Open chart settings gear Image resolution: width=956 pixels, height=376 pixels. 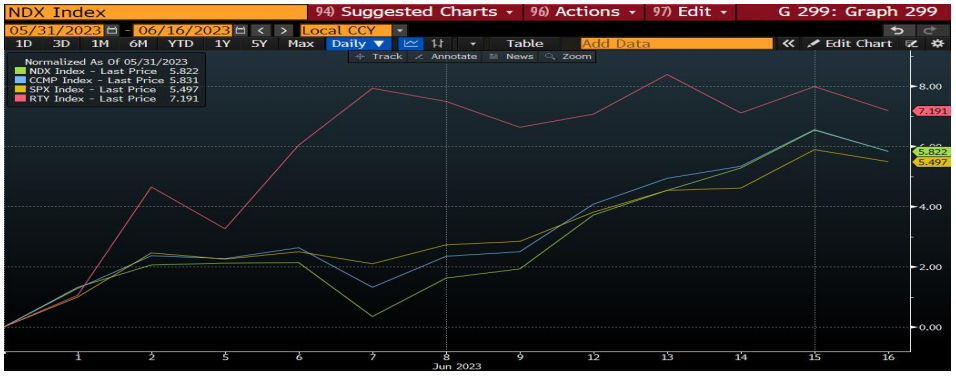click(937, 44)
